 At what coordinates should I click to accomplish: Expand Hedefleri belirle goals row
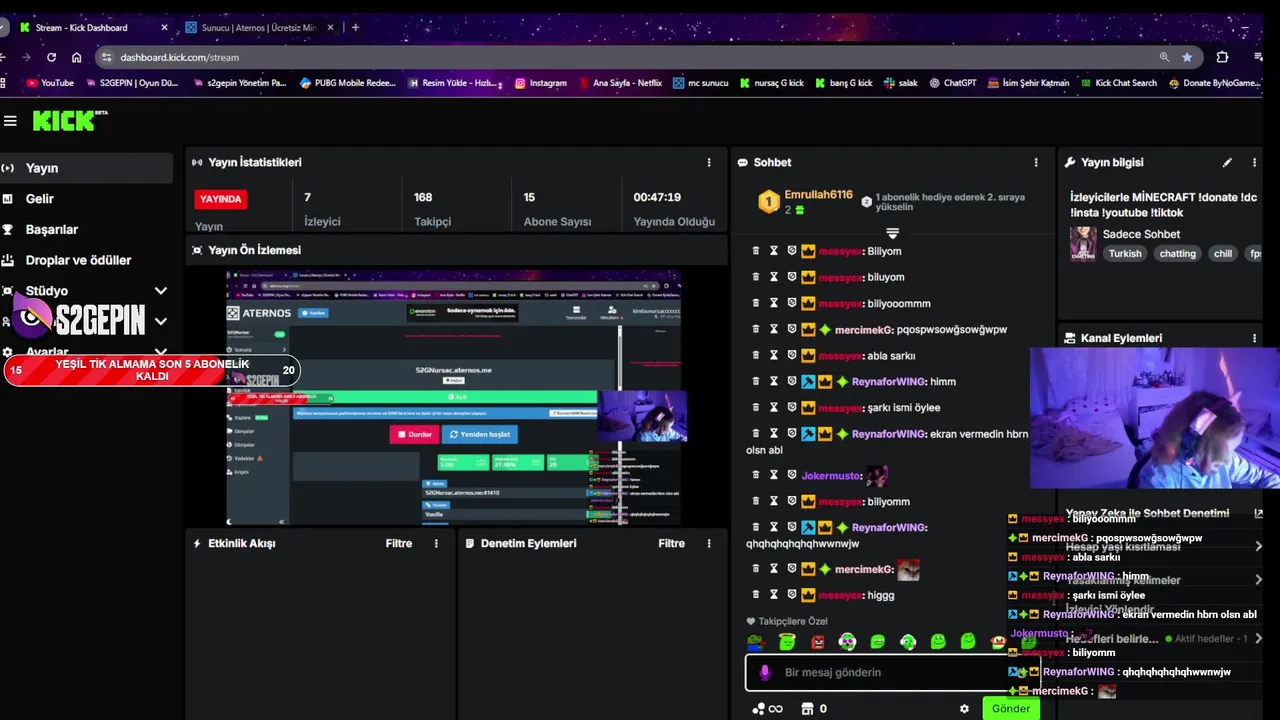1258,638
